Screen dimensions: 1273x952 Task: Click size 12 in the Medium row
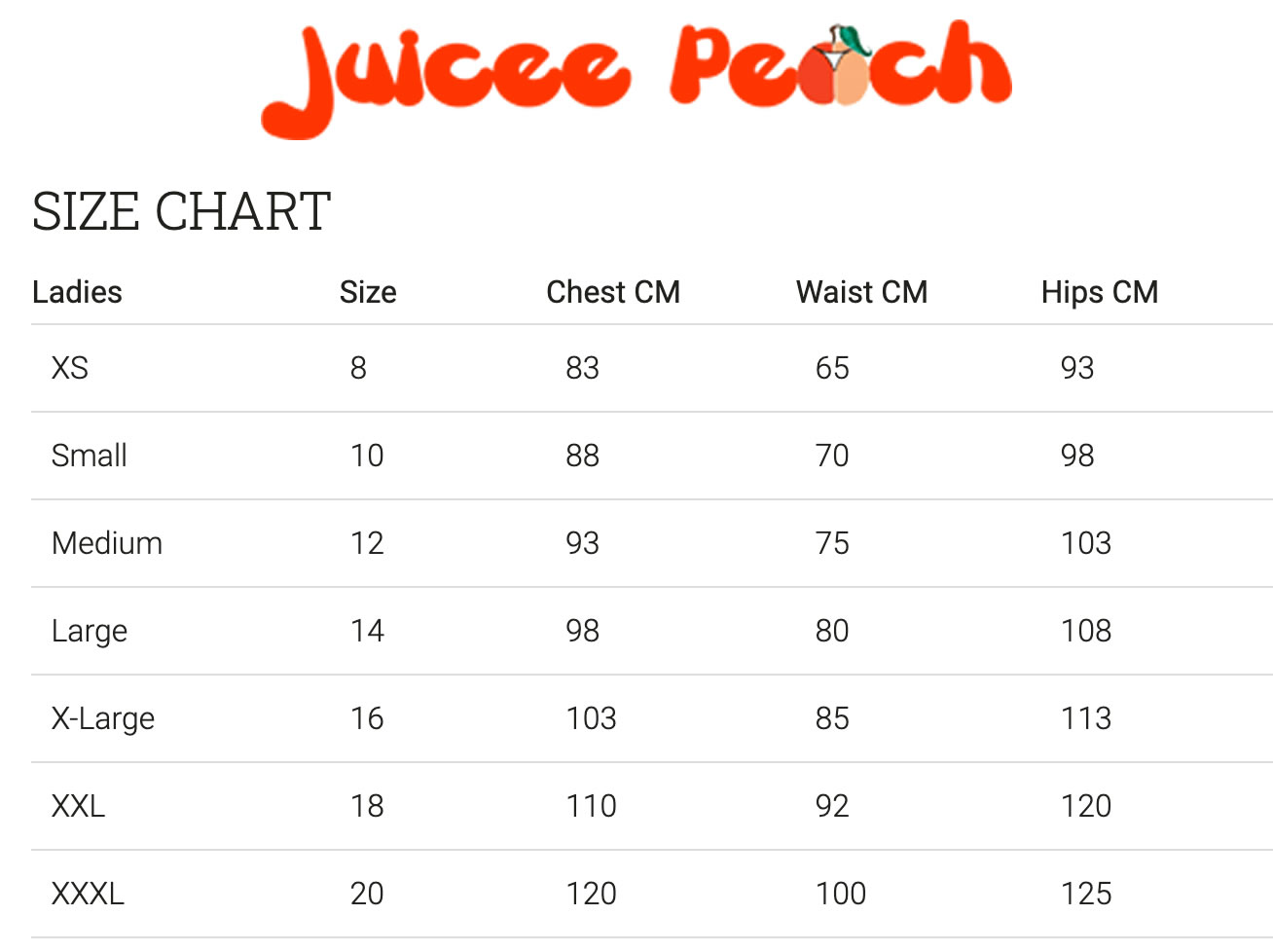coord(367,543)
